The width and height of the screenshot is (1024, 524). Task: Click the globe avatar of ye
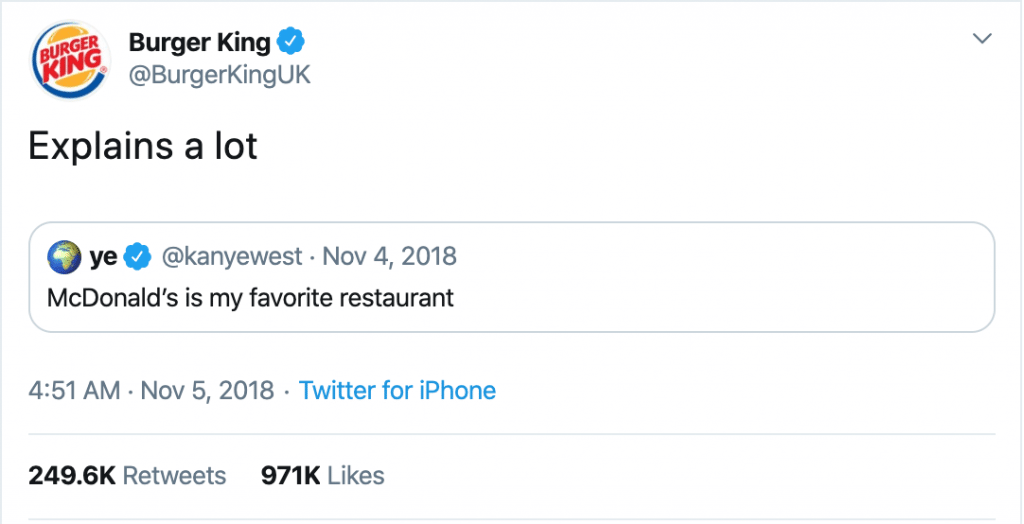[62, 257]
